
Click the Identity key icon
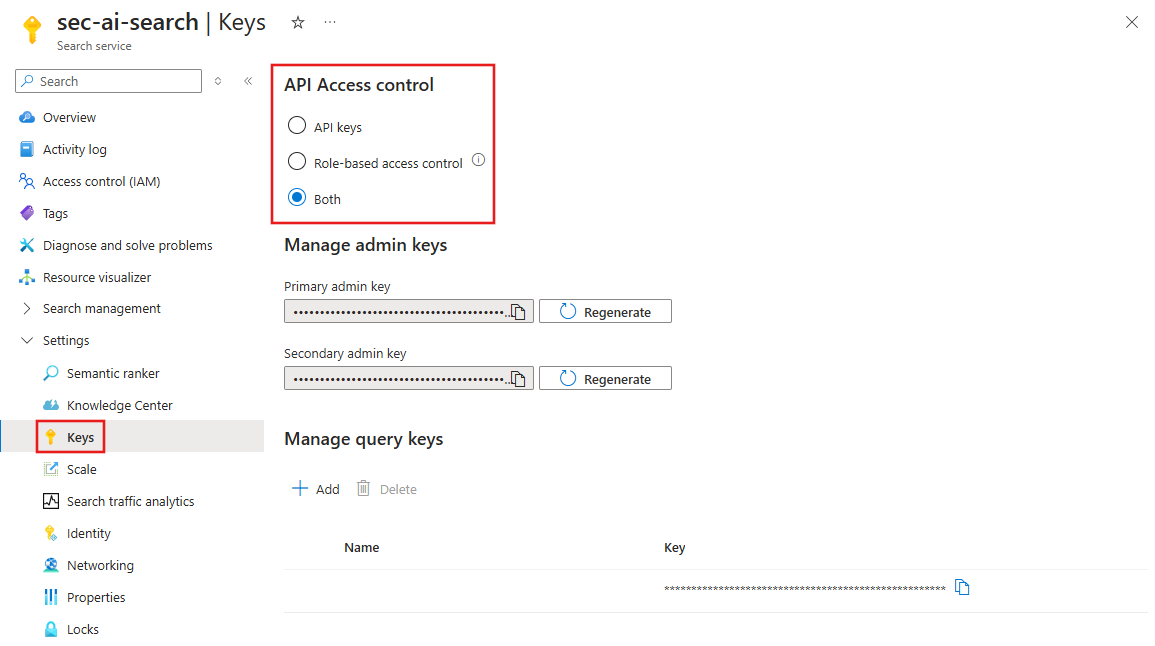[x=51, y=533]
